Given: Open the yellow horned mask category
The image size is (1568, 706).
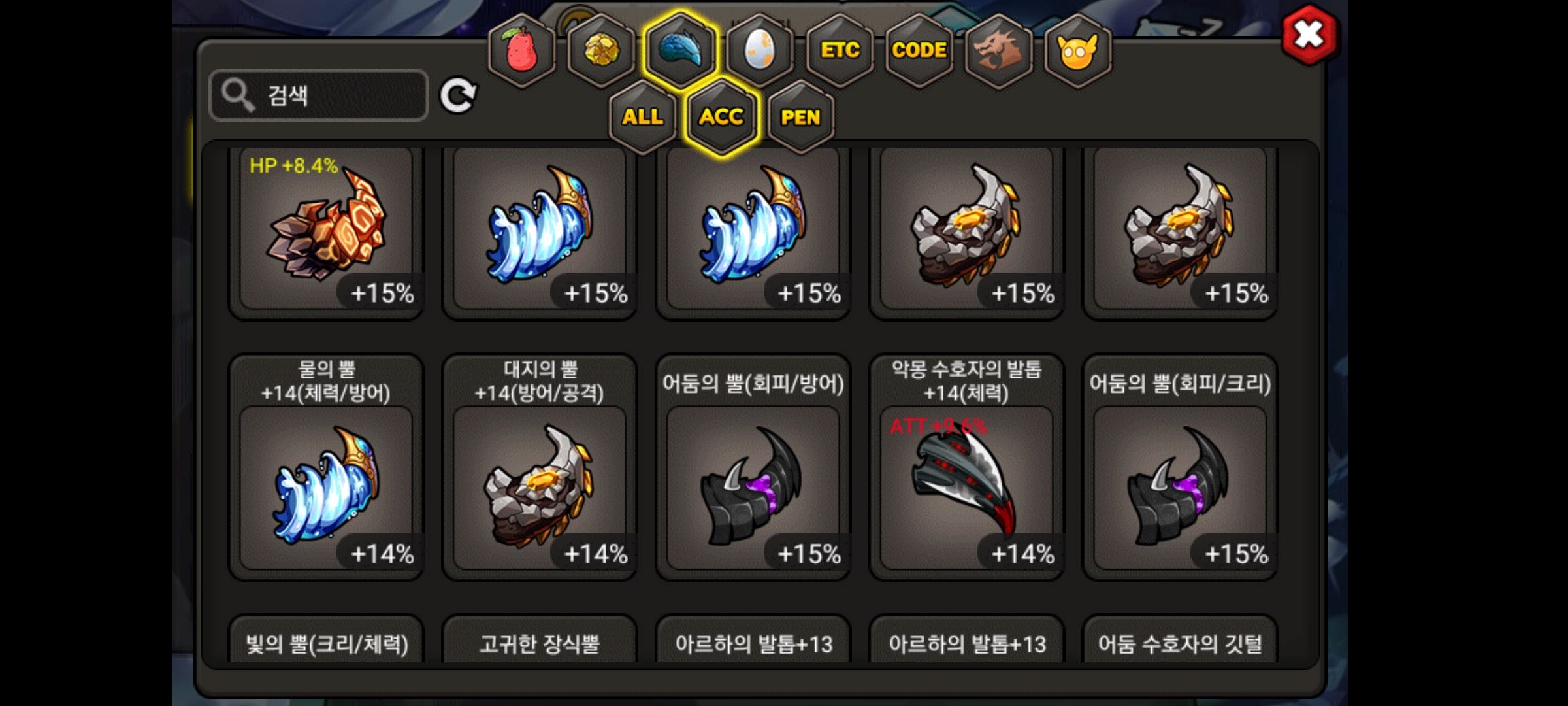Looking at the screenshot, I should [x=1078, y=50].
